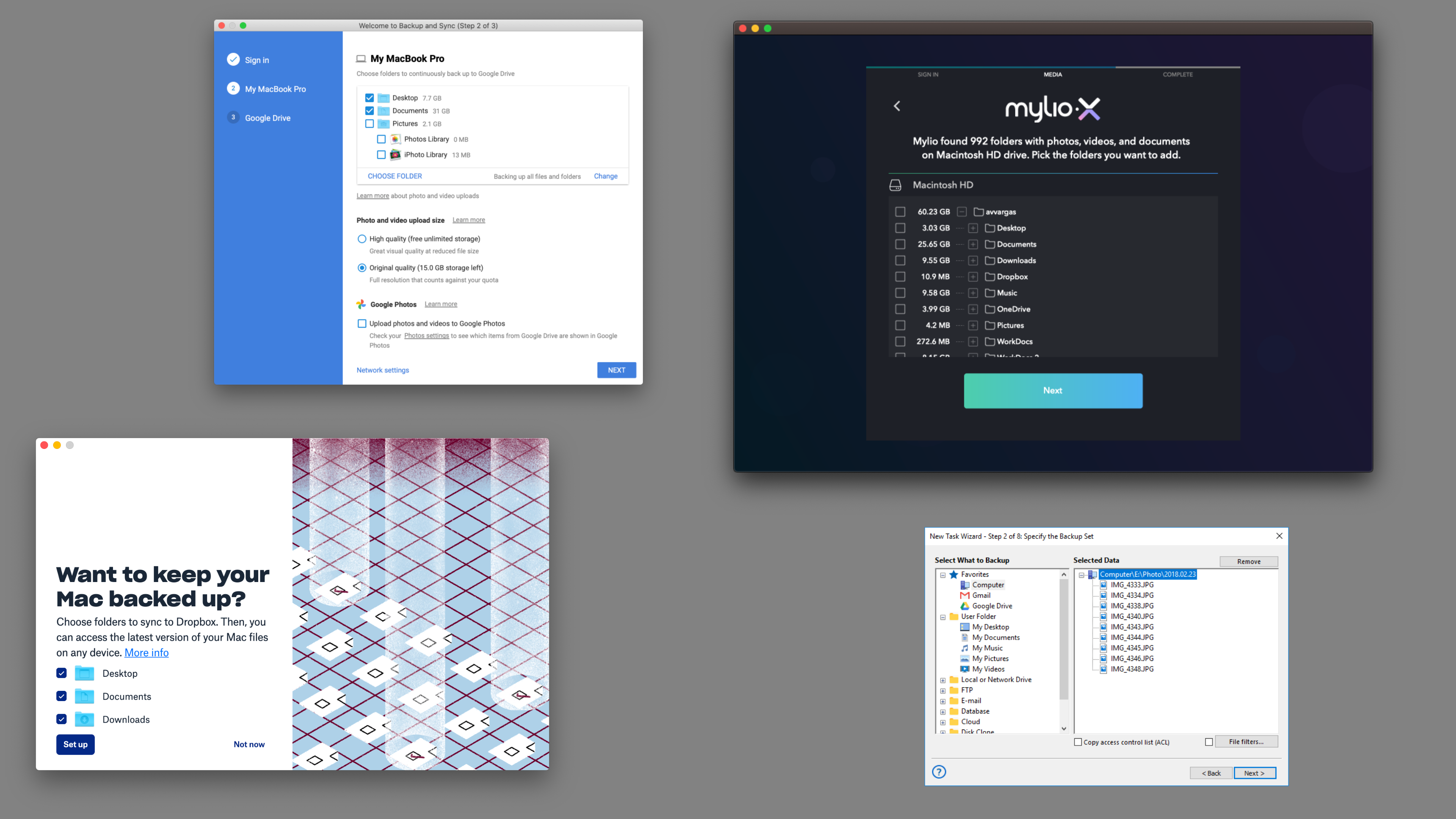
Task: Click the Photos Library app icon
Action: [395, 139]
